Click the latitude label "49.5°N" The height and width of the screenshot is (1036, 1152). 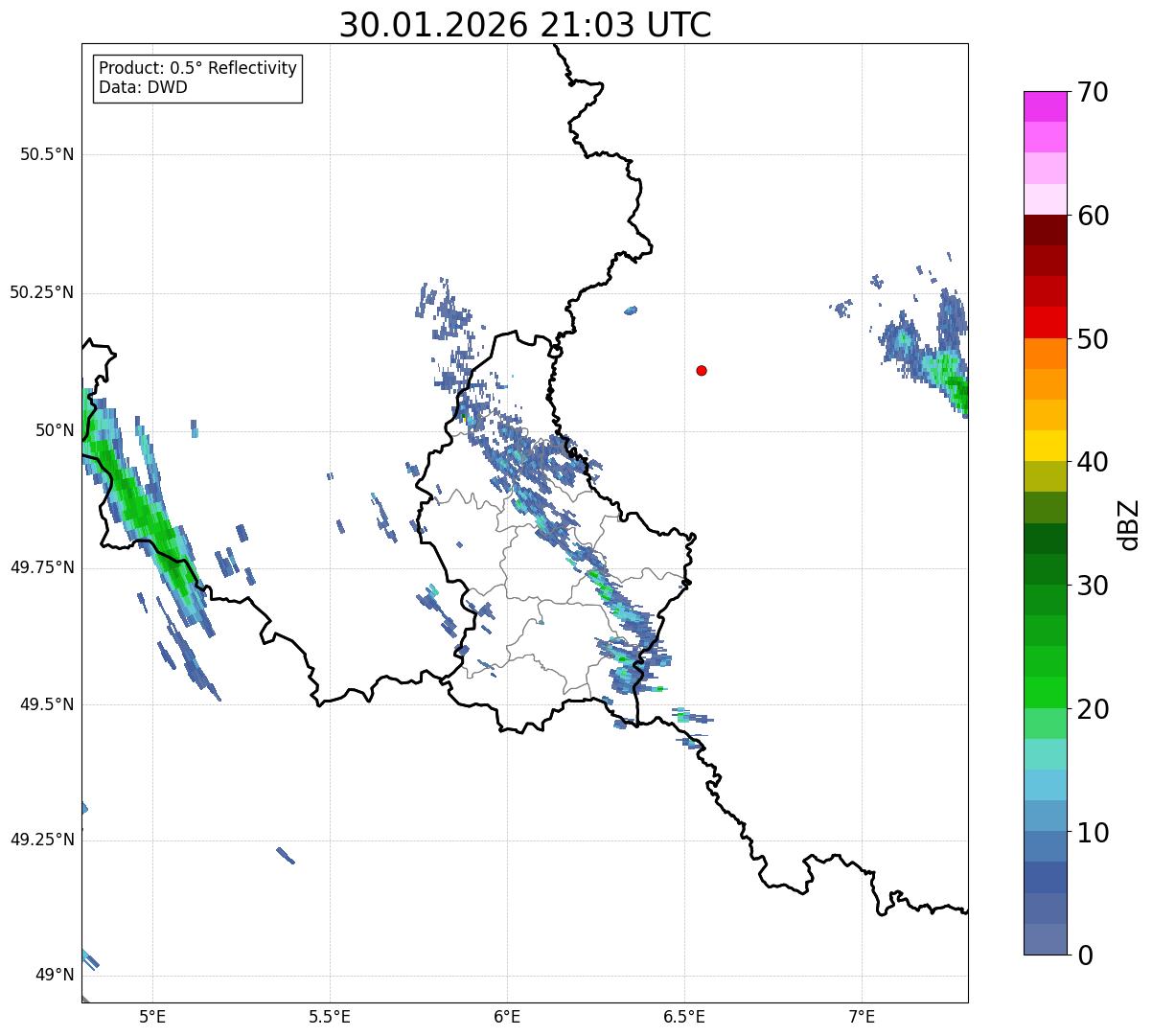pyautogui.click(x=47, y=704)
